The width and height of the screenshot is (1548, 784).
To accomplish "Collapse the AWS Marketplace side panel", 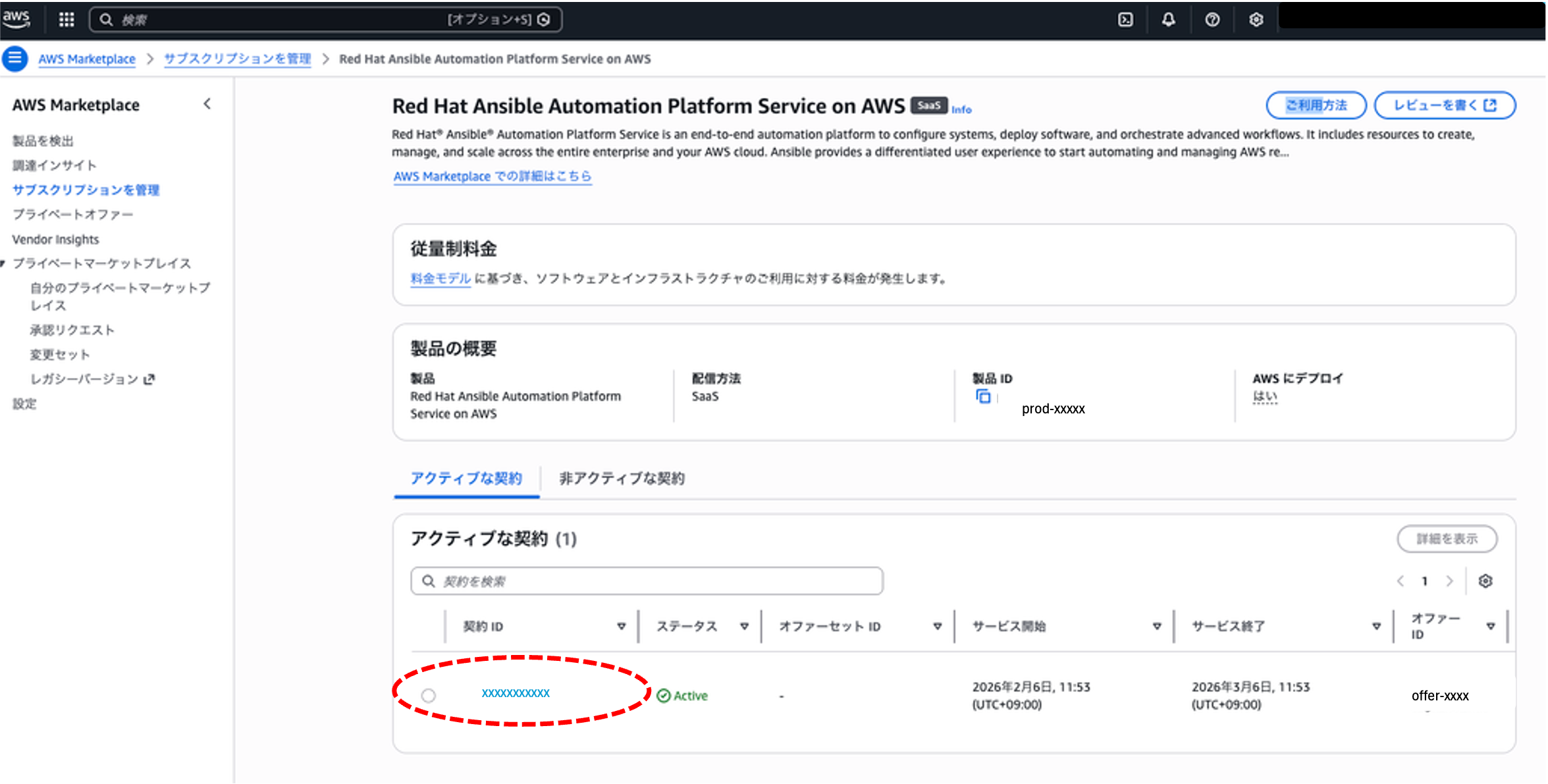I will click(x=207, y=104).
